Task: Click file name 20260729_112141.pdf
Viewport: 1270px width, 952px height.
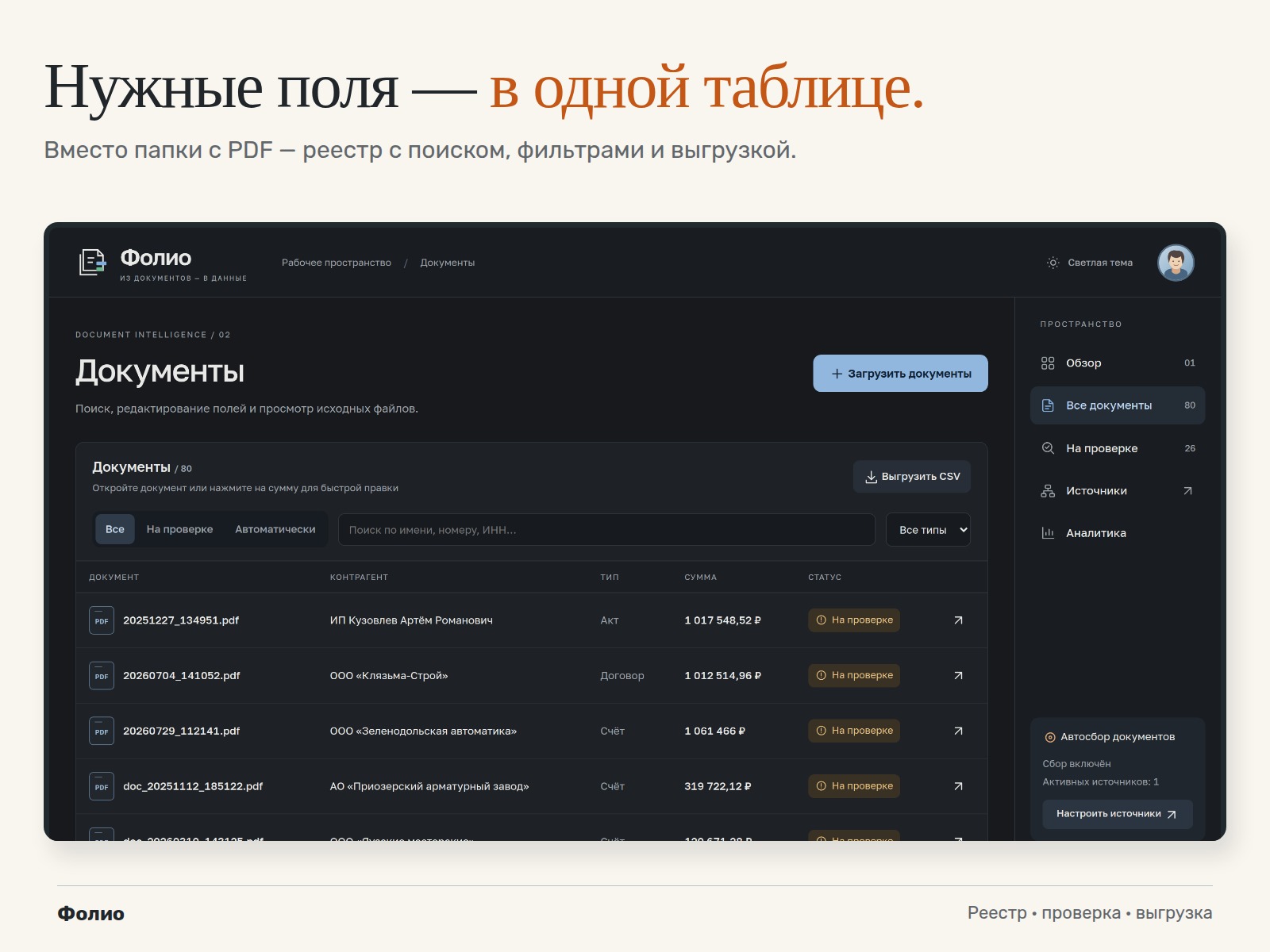Action: point(181,731)
